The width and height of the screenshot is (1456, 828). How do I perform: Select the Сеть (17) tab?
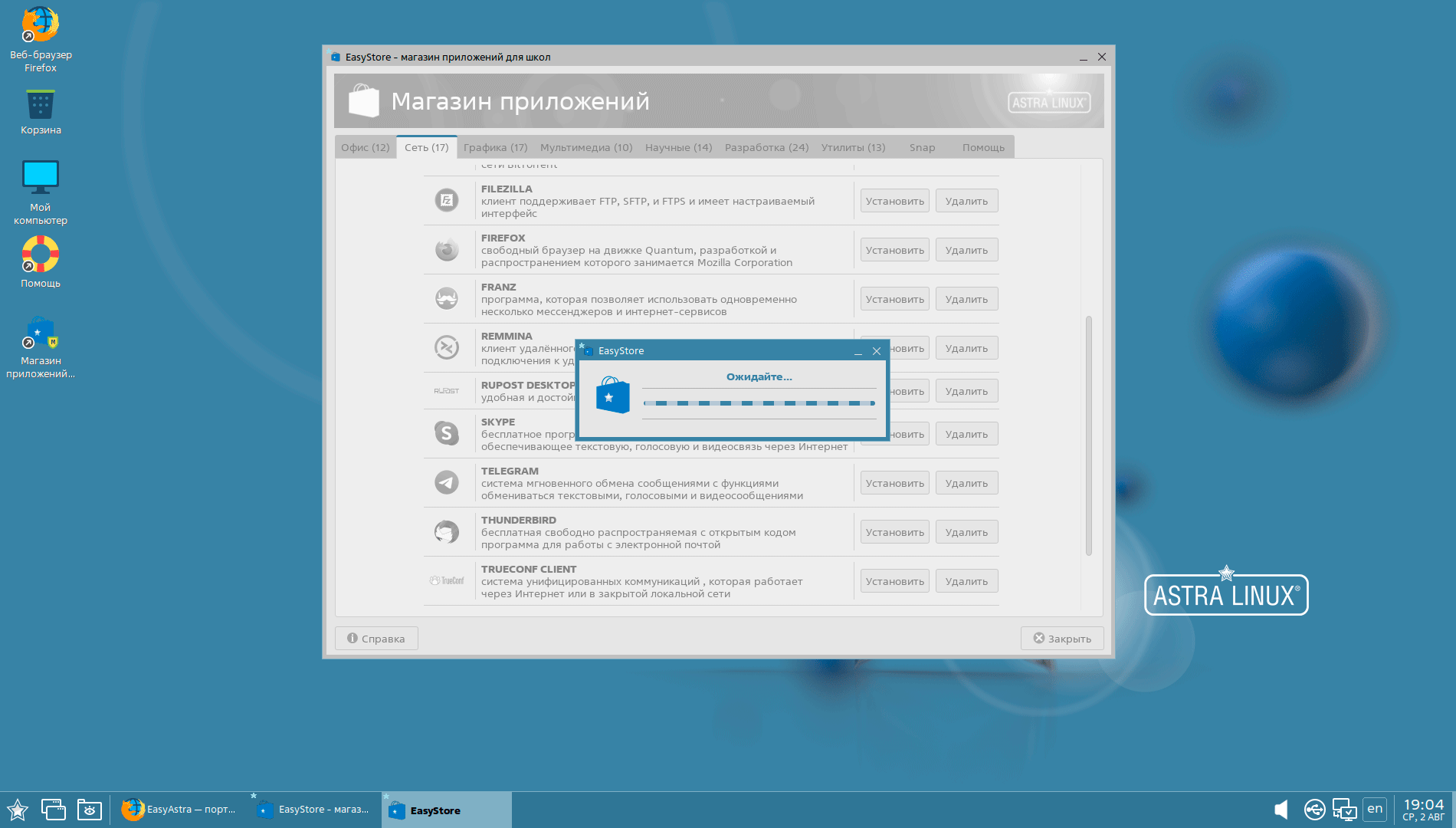(427, 147)
